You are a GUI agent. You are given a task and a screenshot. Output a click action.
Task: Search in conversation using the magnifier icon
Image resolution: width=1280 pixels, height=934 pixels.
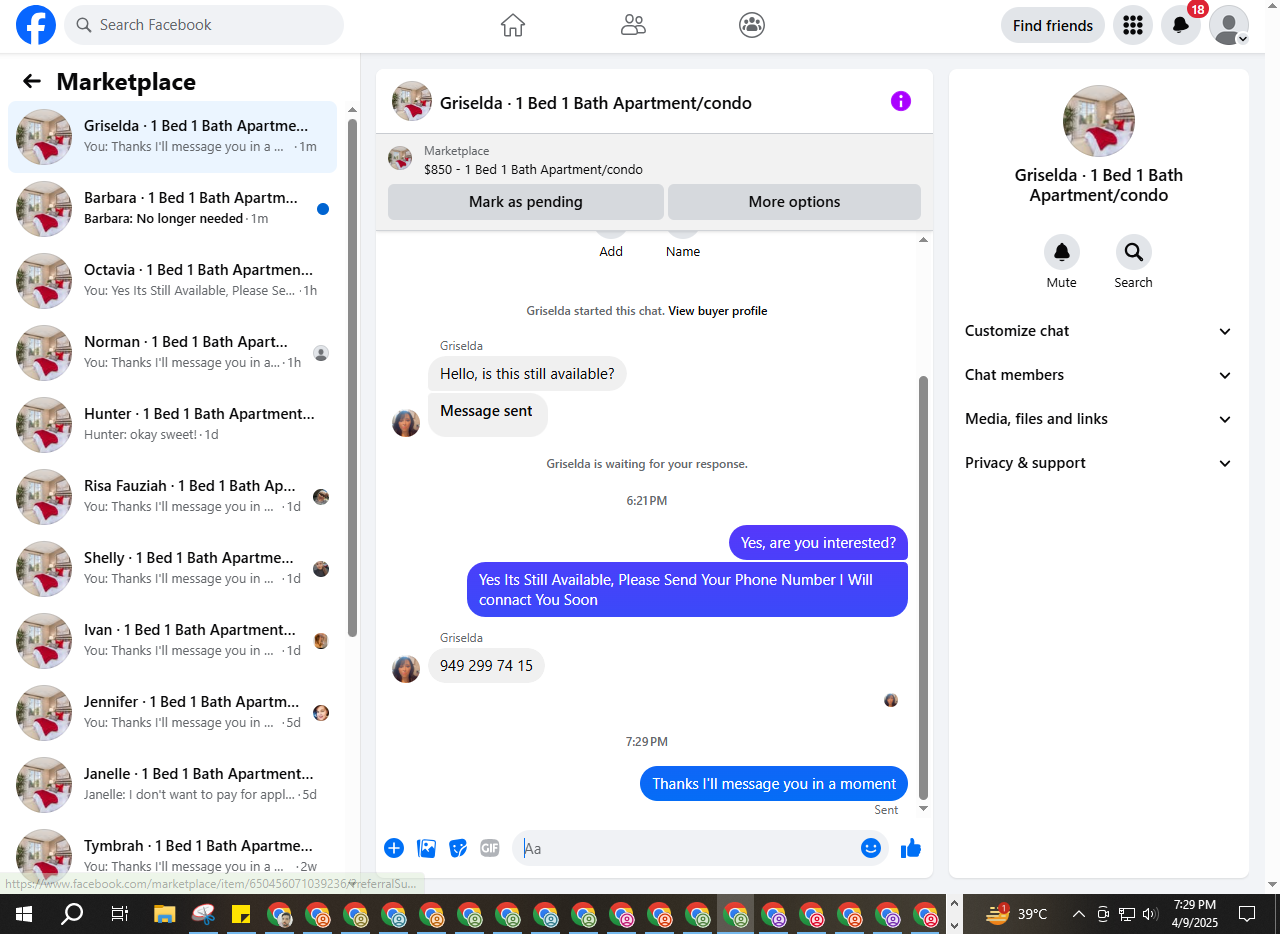pyautogui.click(x=1133, y=252)
